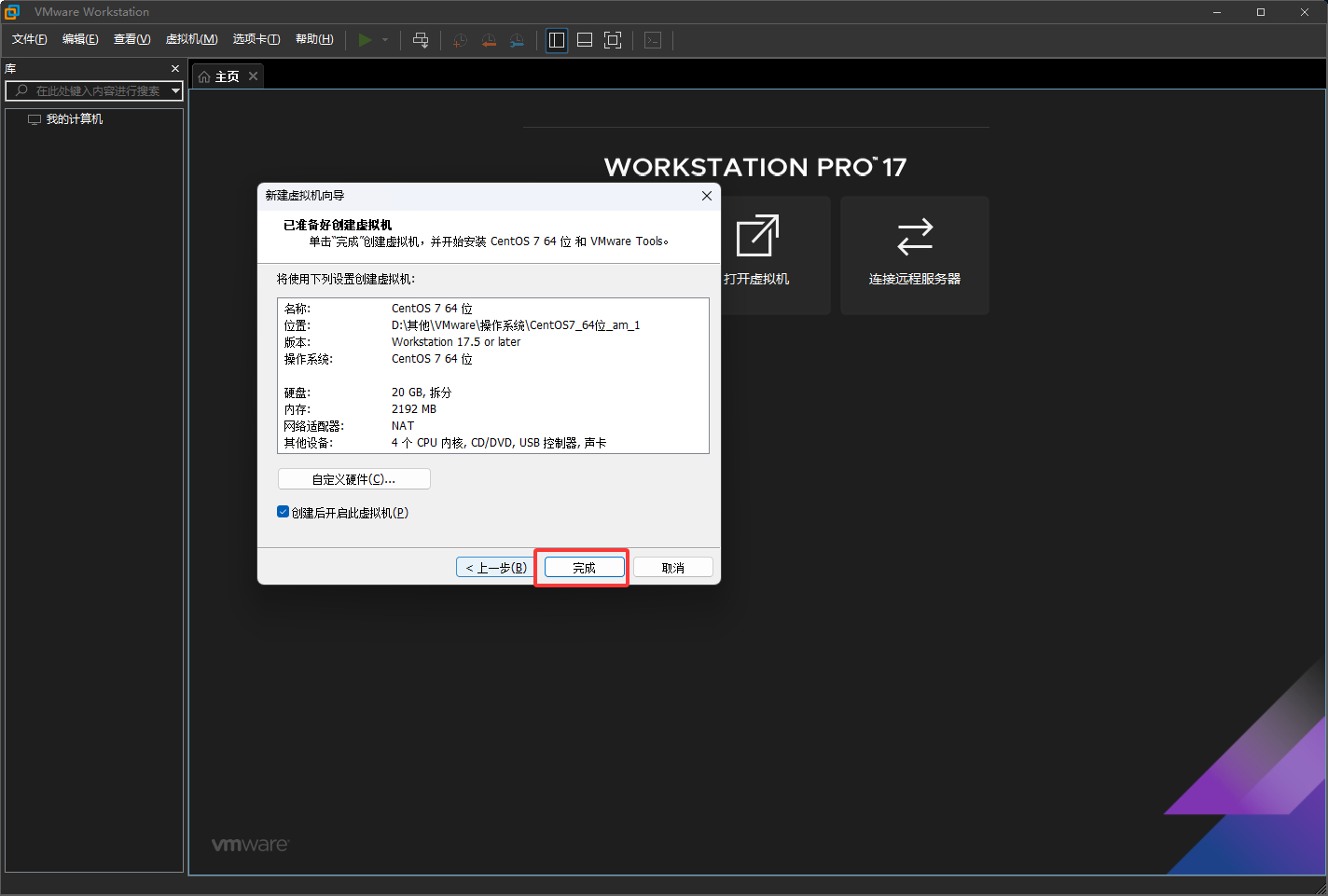Click the revert to snapshot icon
Viewport: 1328px width, 896px height.
coord(489,40)
